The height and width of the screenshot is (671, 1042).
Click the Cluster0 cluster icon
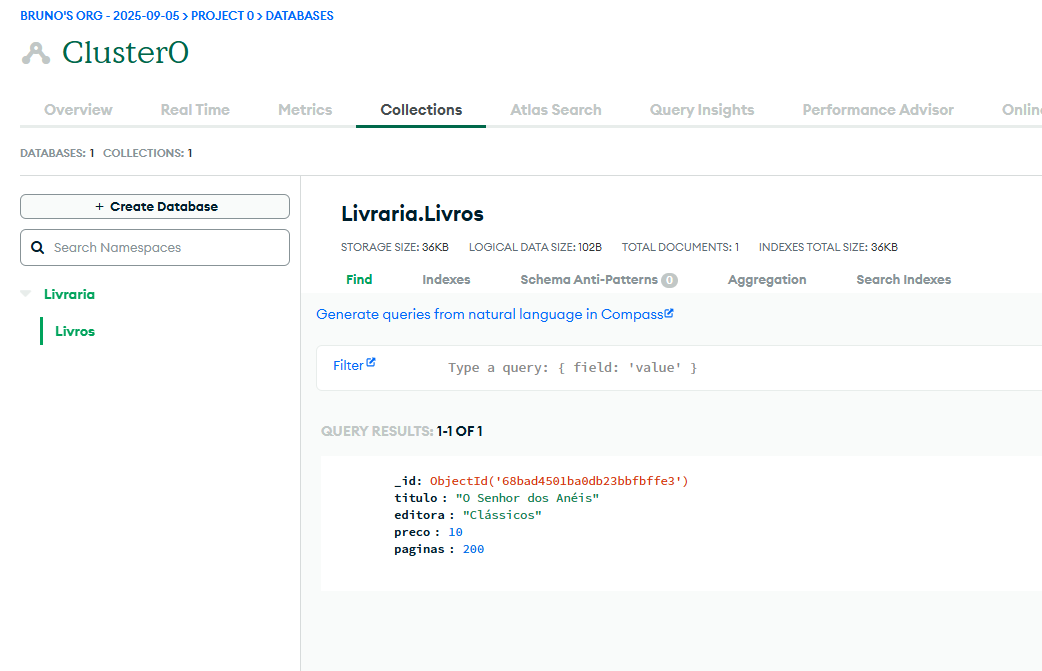(36, 53)
